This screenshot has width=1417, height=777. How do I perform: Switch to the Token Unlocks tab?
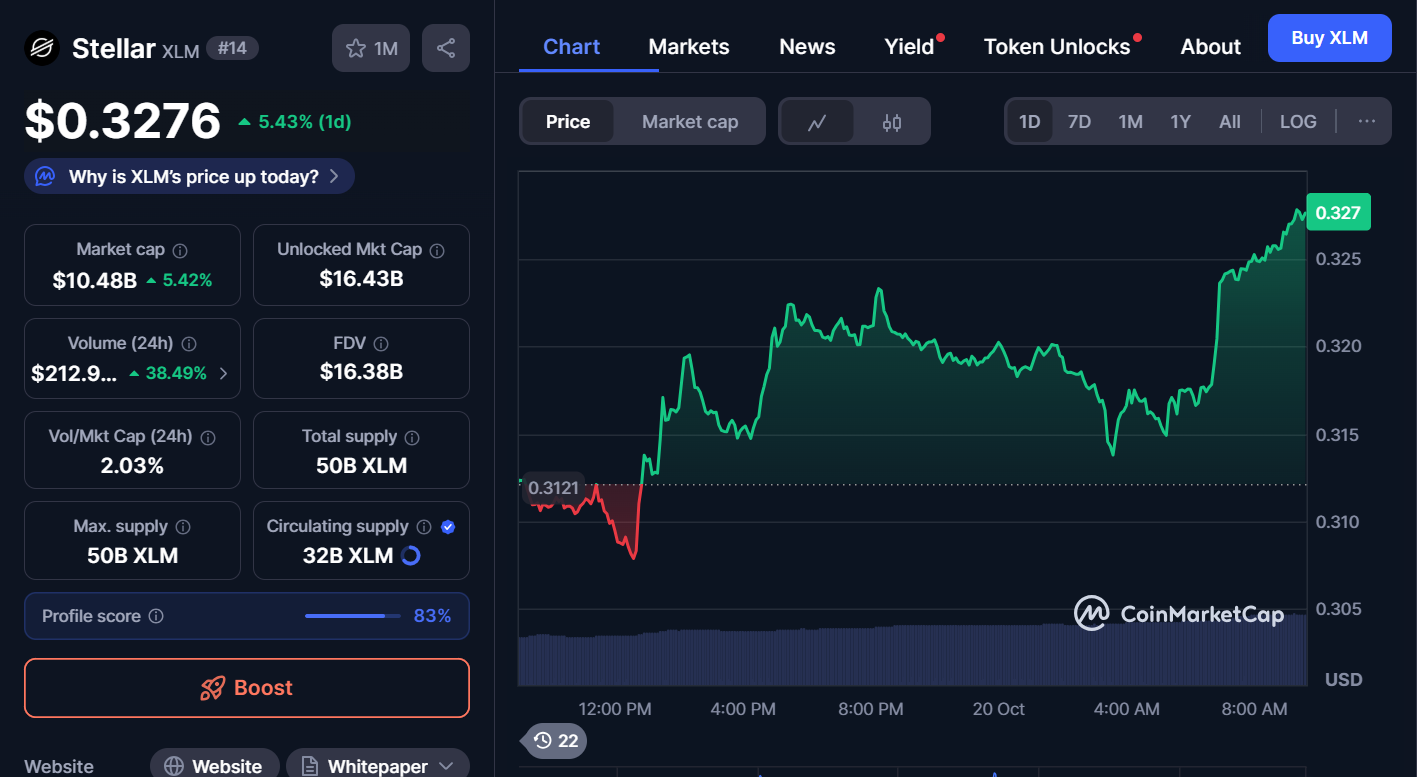(x=1056, y=47)
